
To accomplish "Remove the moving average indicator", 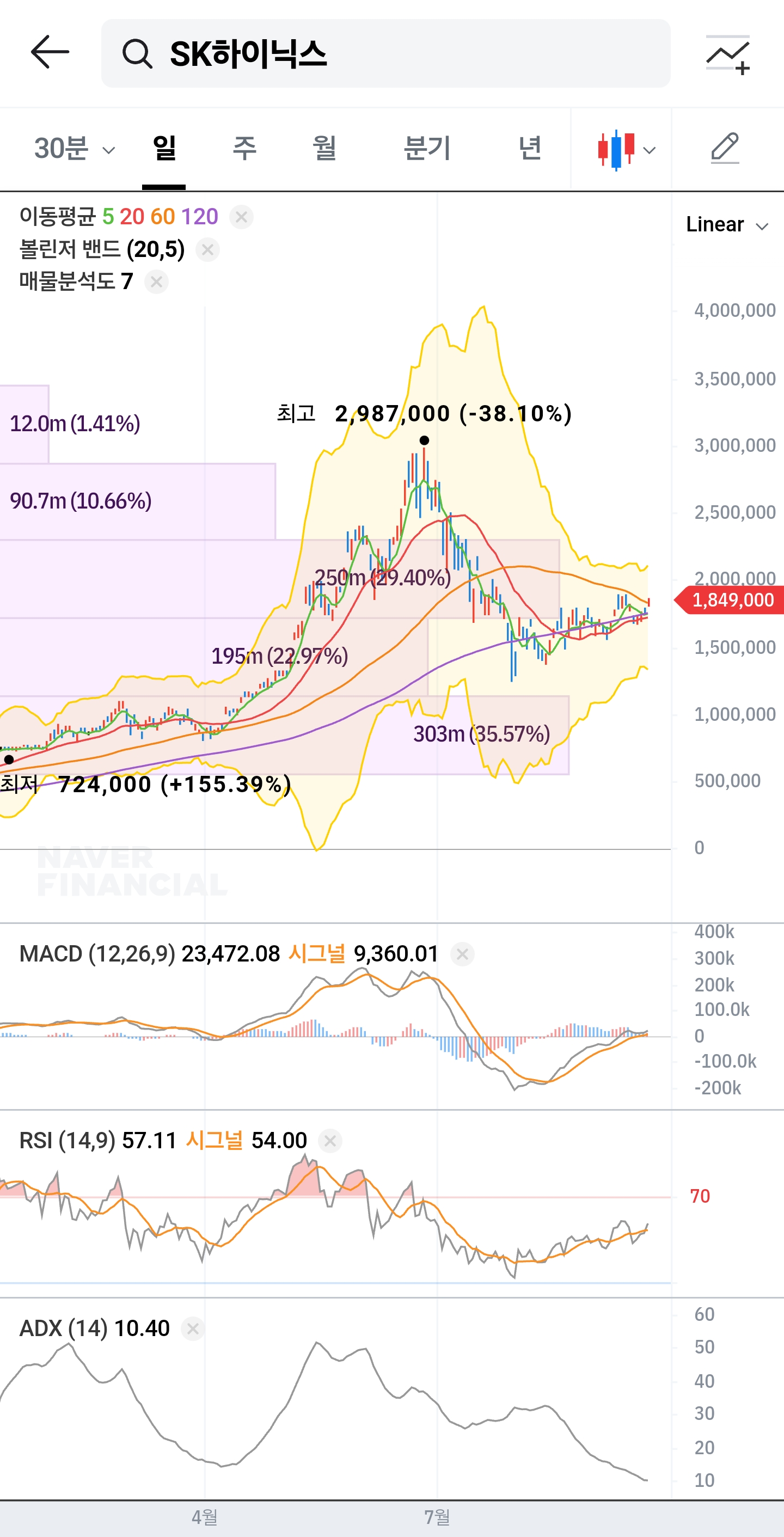I will pyautogui.click(x=241, y=217).
